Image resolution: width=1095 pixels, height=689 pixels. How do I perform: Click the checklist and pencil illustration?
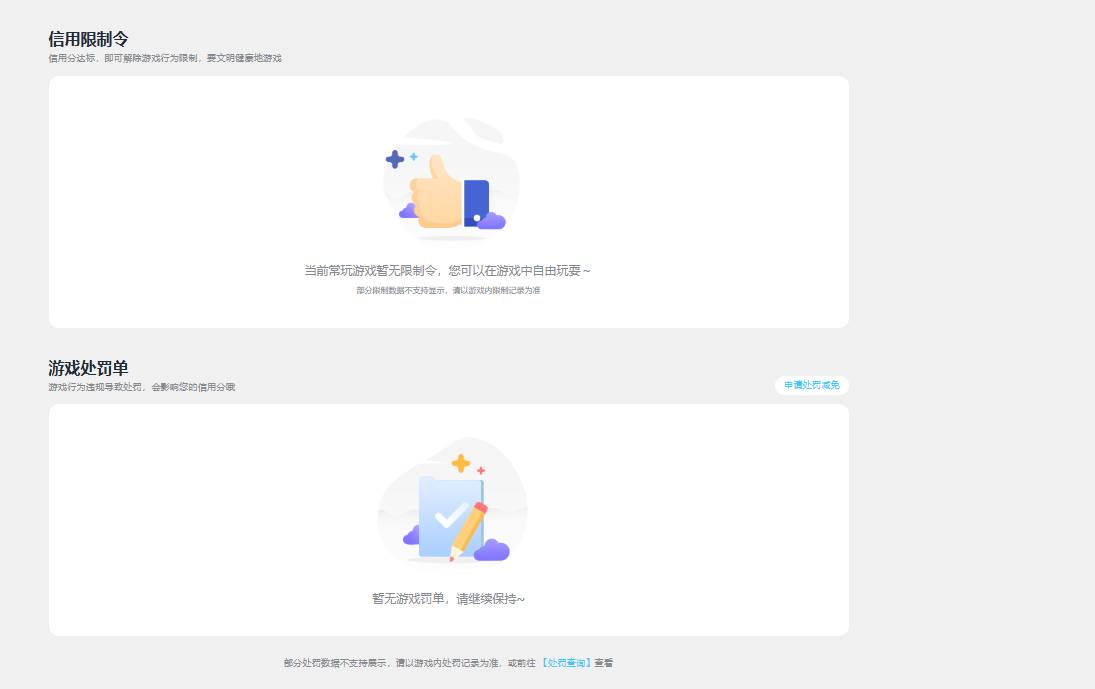pyautogui.click(x=453, y=501)
